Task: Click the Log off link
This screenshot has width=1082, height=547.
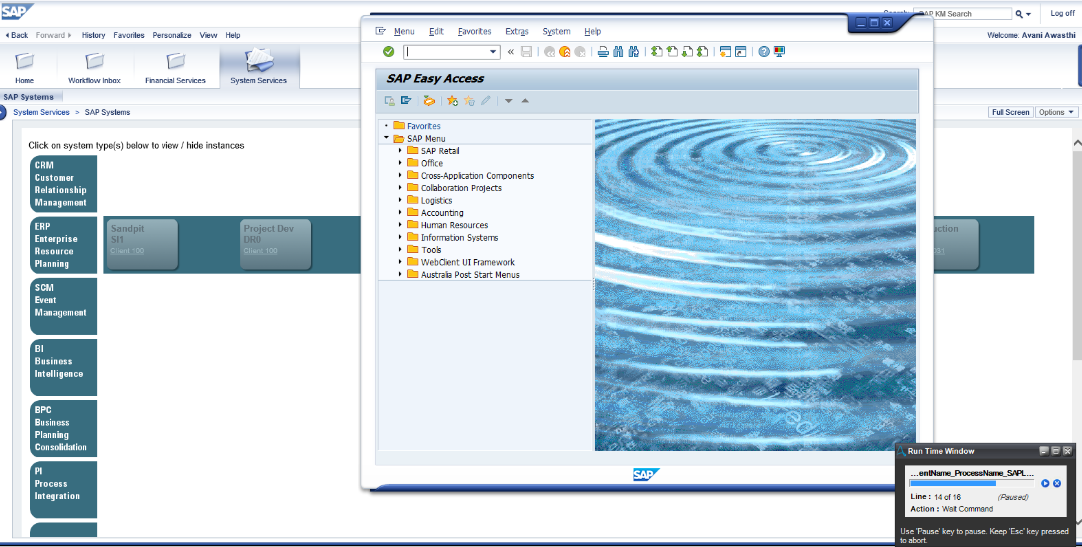Action: 1062,13
